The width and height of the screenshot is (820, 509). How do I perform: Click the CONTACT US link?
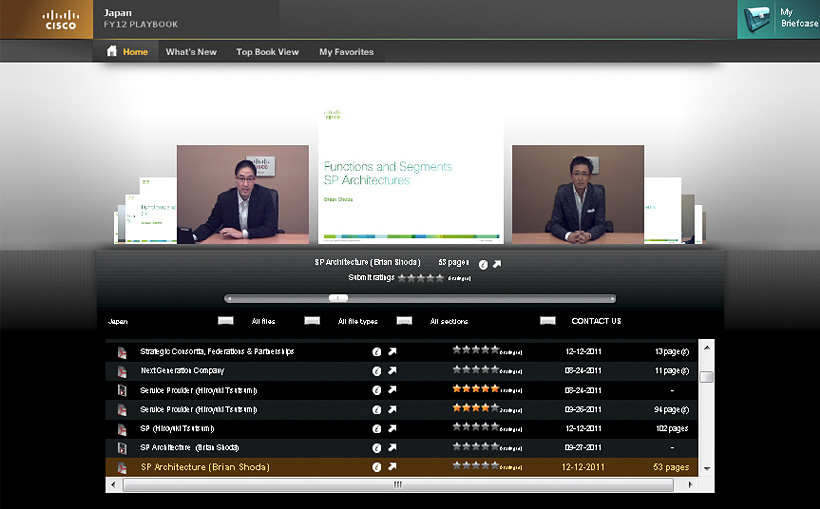coord(596,321)
